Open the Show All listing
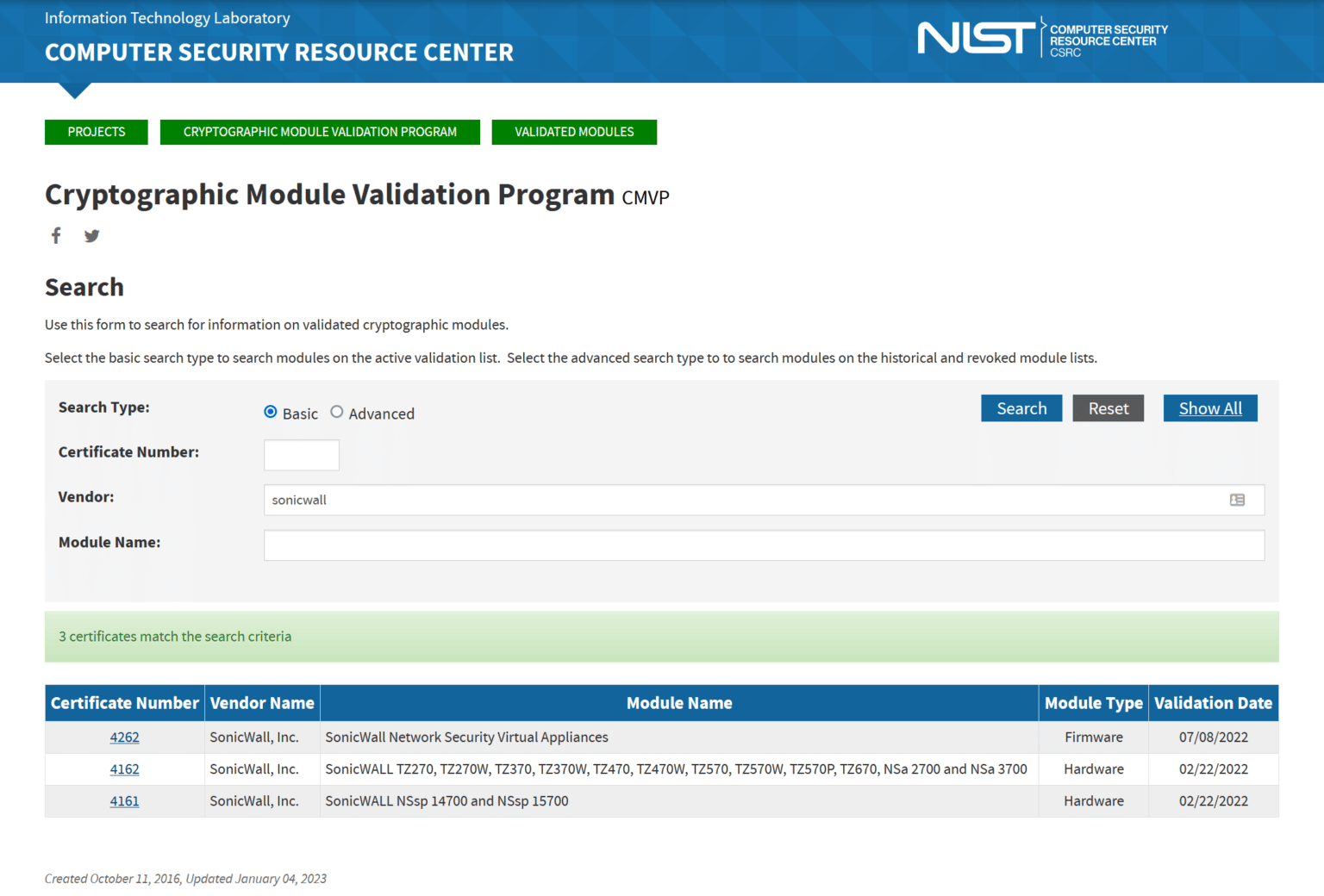This screenshot has width=1324, height=896. click(x=1210, y=408)
